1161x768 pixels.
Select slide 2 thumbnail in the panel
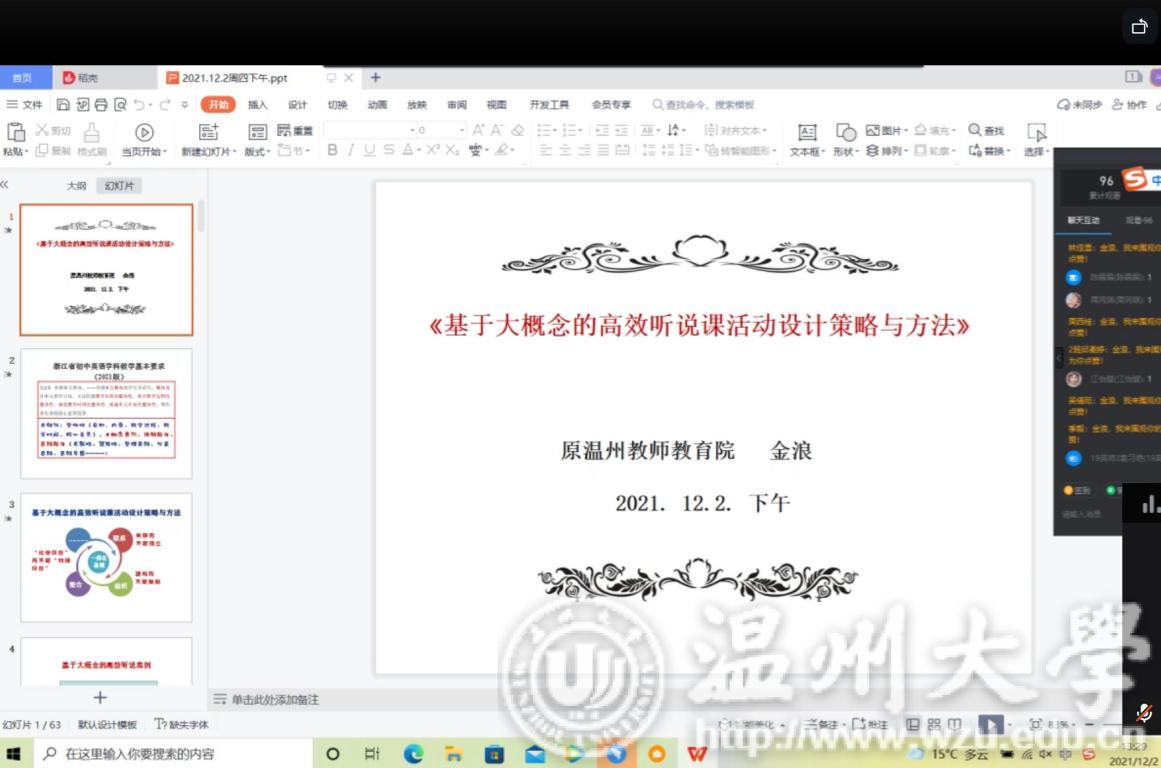[107, 413]
